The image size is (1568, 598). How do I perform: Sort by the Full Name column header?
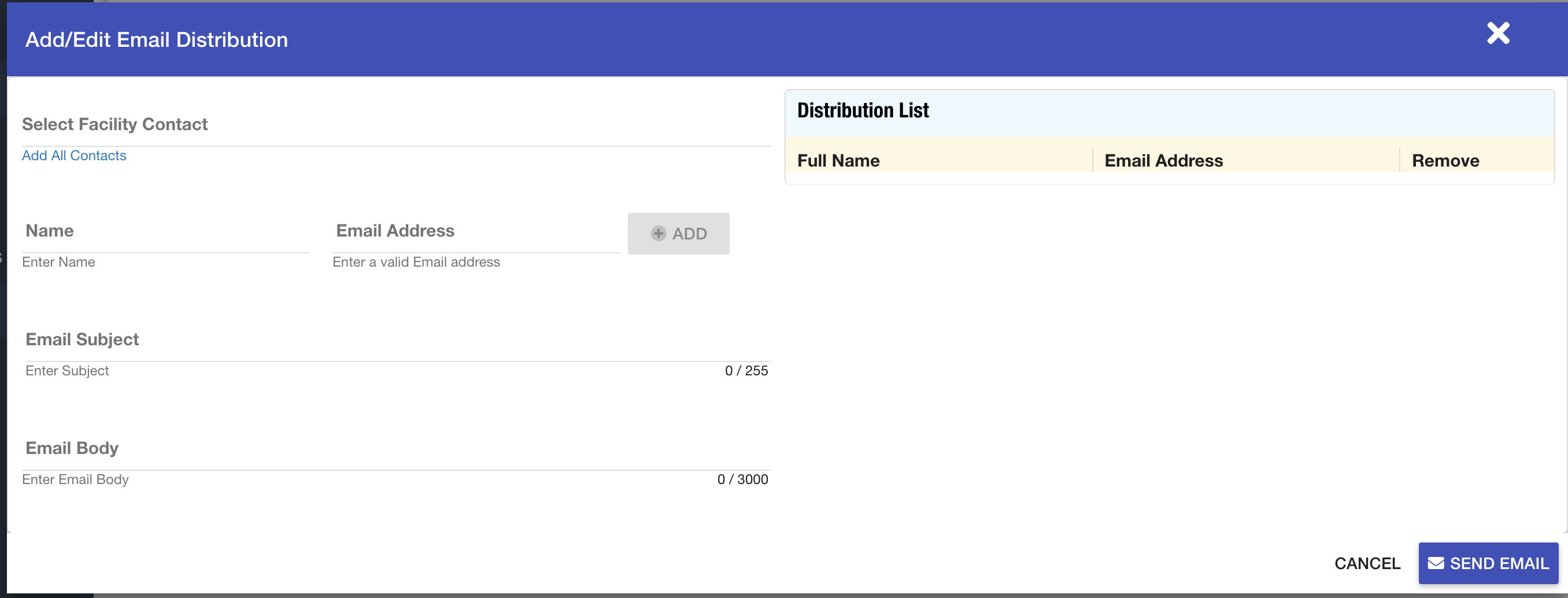(838, 161)
